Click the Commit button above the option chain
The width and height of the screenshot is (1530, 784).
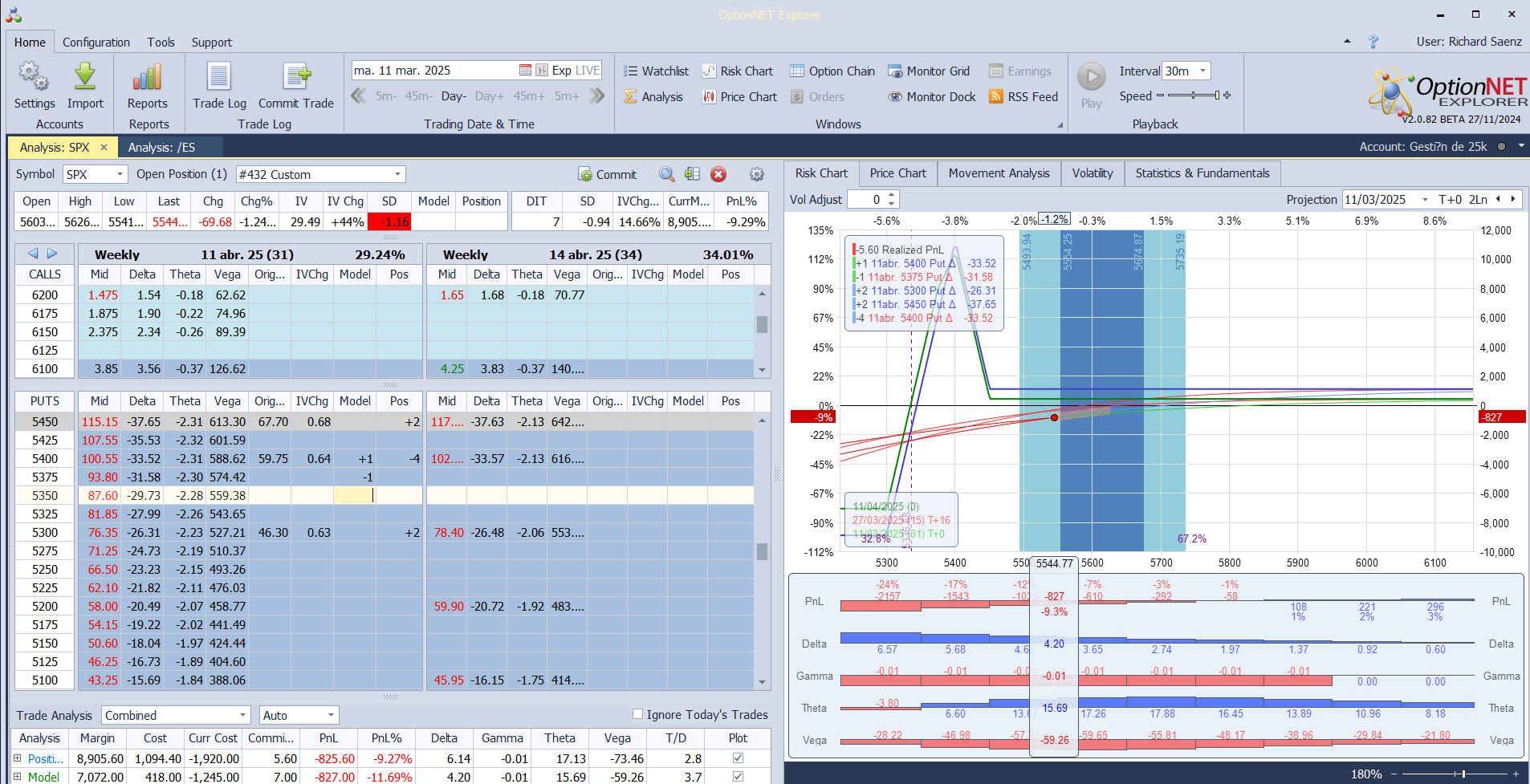pyautogui.click(x=608, y=174)
